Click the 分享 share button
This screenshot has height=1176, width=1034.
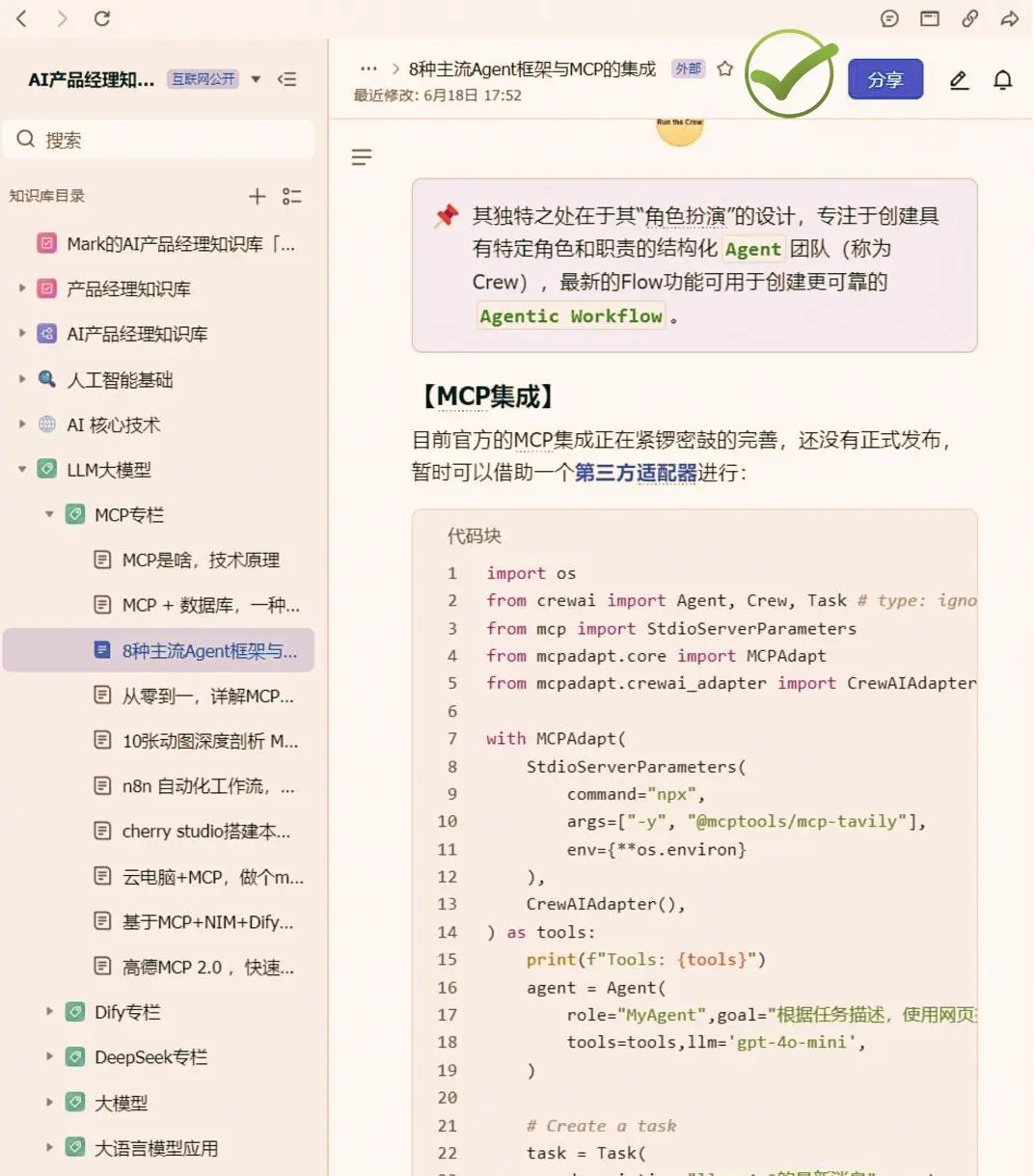point(884,79)
